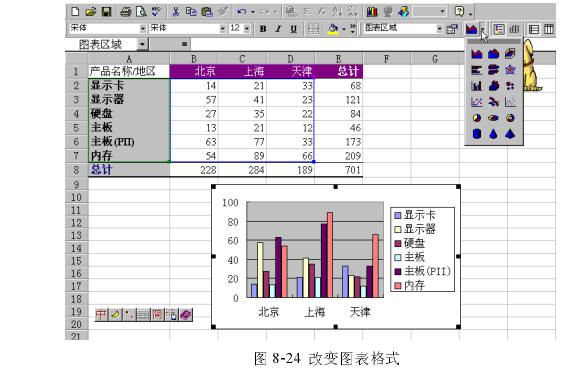Toggle Underline formatting
Image resolution: width=561 pixels, height=369 pixels.
click(x=294, y=29)
